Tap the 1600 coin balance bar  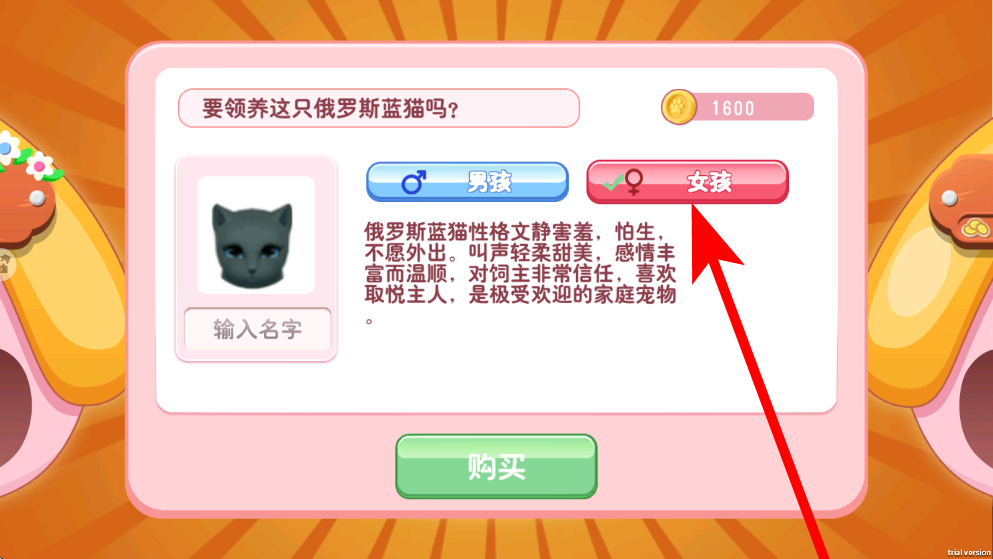pos(738,107)
